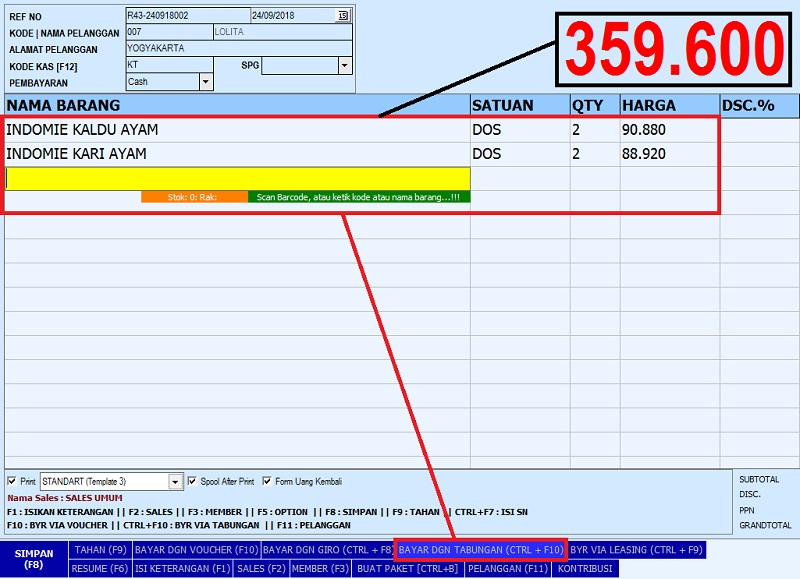Screen dimensions: 800x579
Task: Click BAYAR DGN TABUNGAN (CTRL + F10)
Action: tap(481, 550)
